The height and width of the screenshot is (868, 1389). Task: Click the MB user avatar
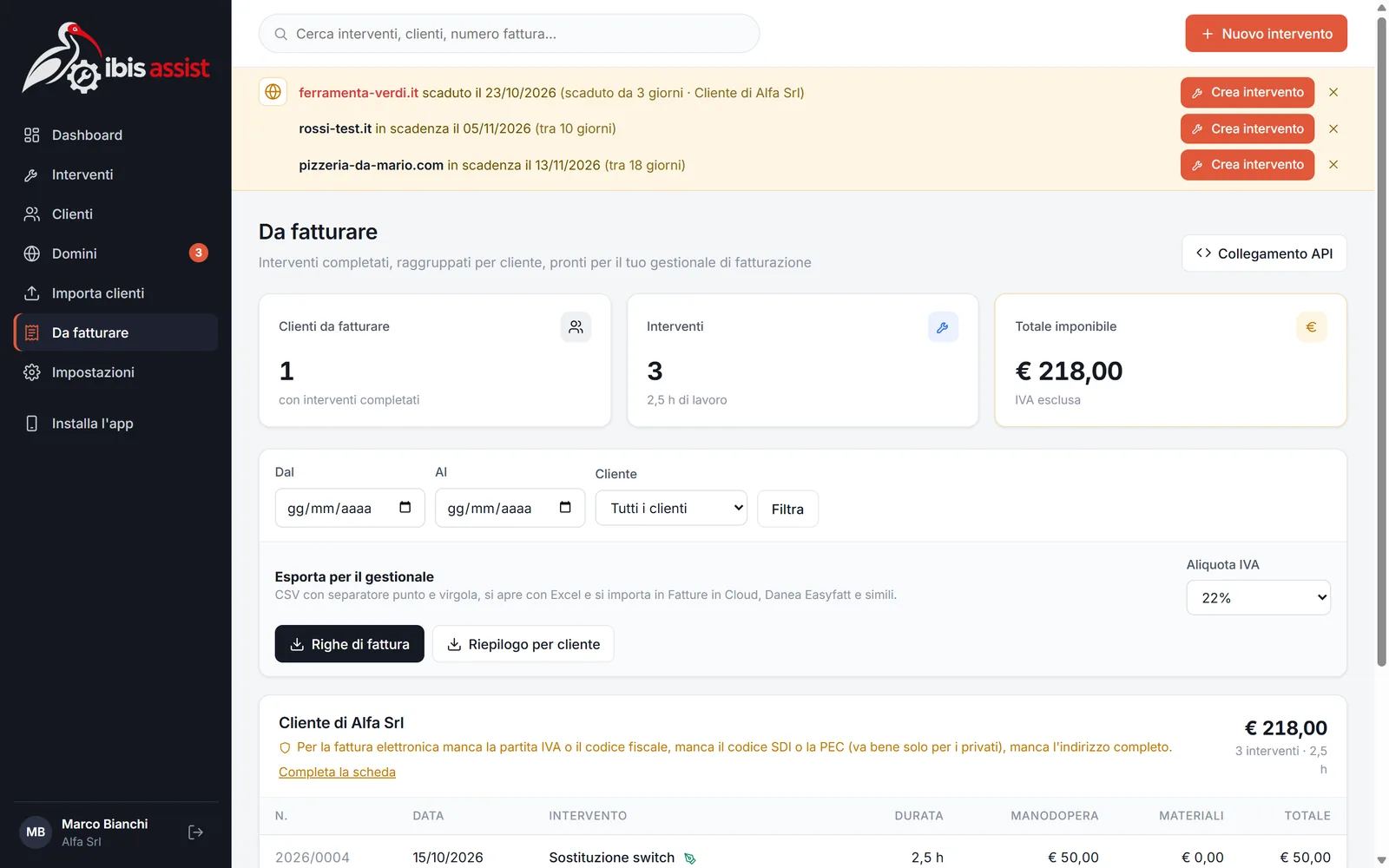tap(36, 832)
